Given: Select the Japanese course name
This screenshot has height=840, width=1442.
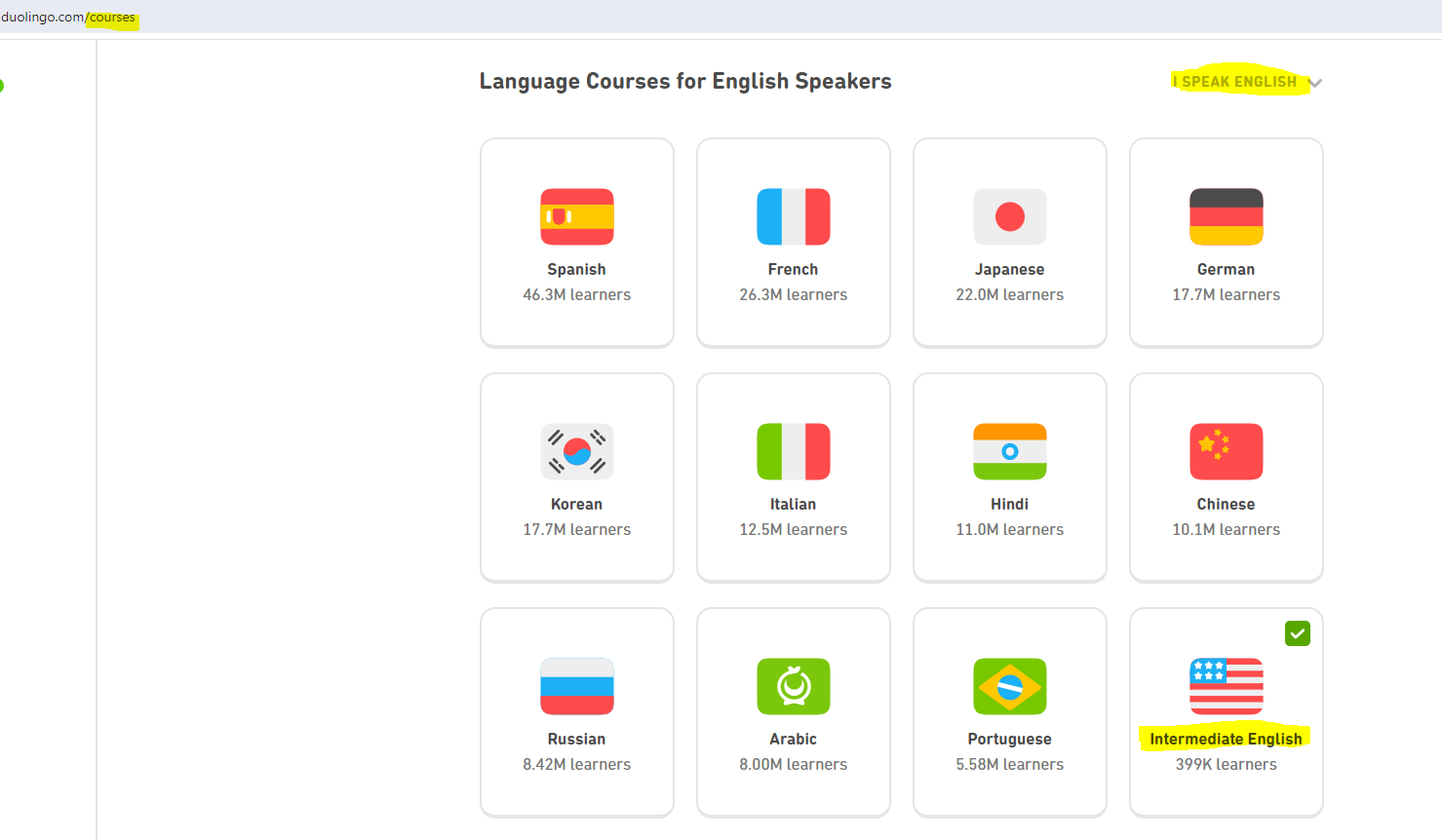Looking at the screenshot, I should pyautogui.click(x=1010, y=270).
